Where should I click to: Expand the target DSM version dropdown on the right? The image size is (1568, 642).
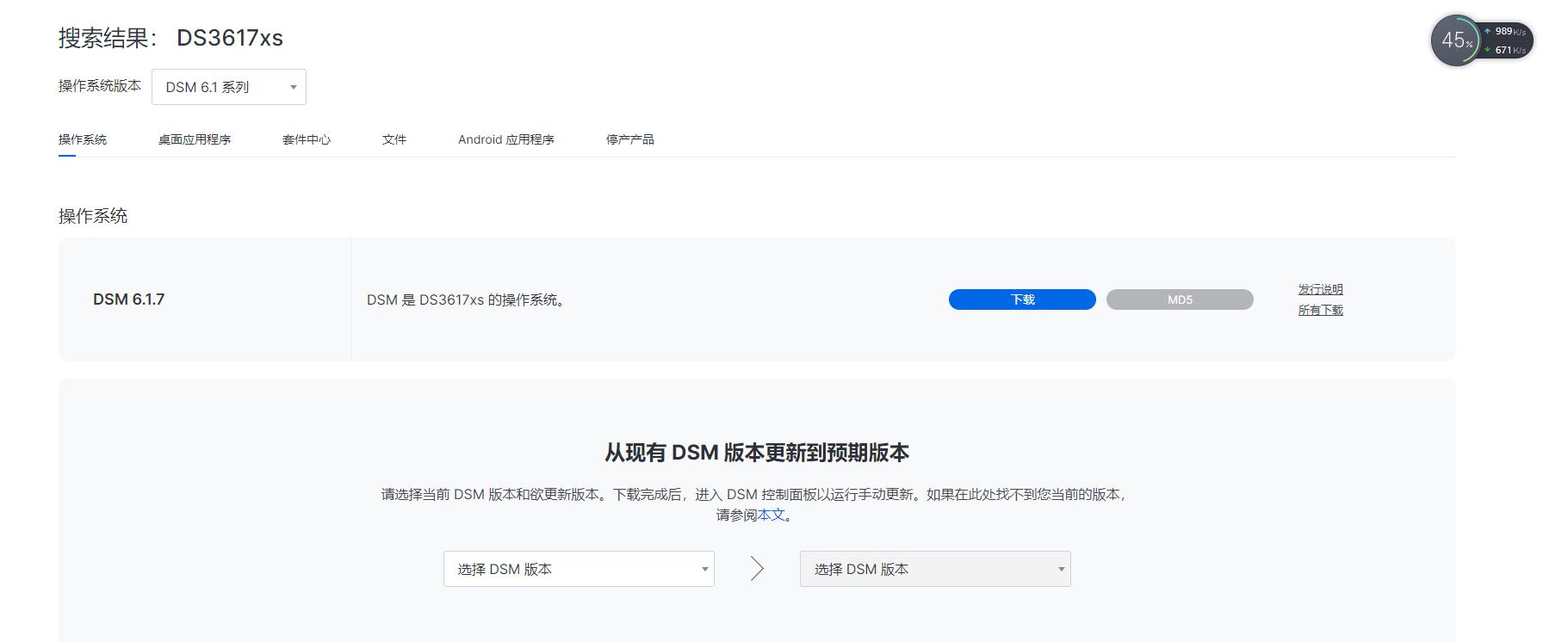coord(935,569)
